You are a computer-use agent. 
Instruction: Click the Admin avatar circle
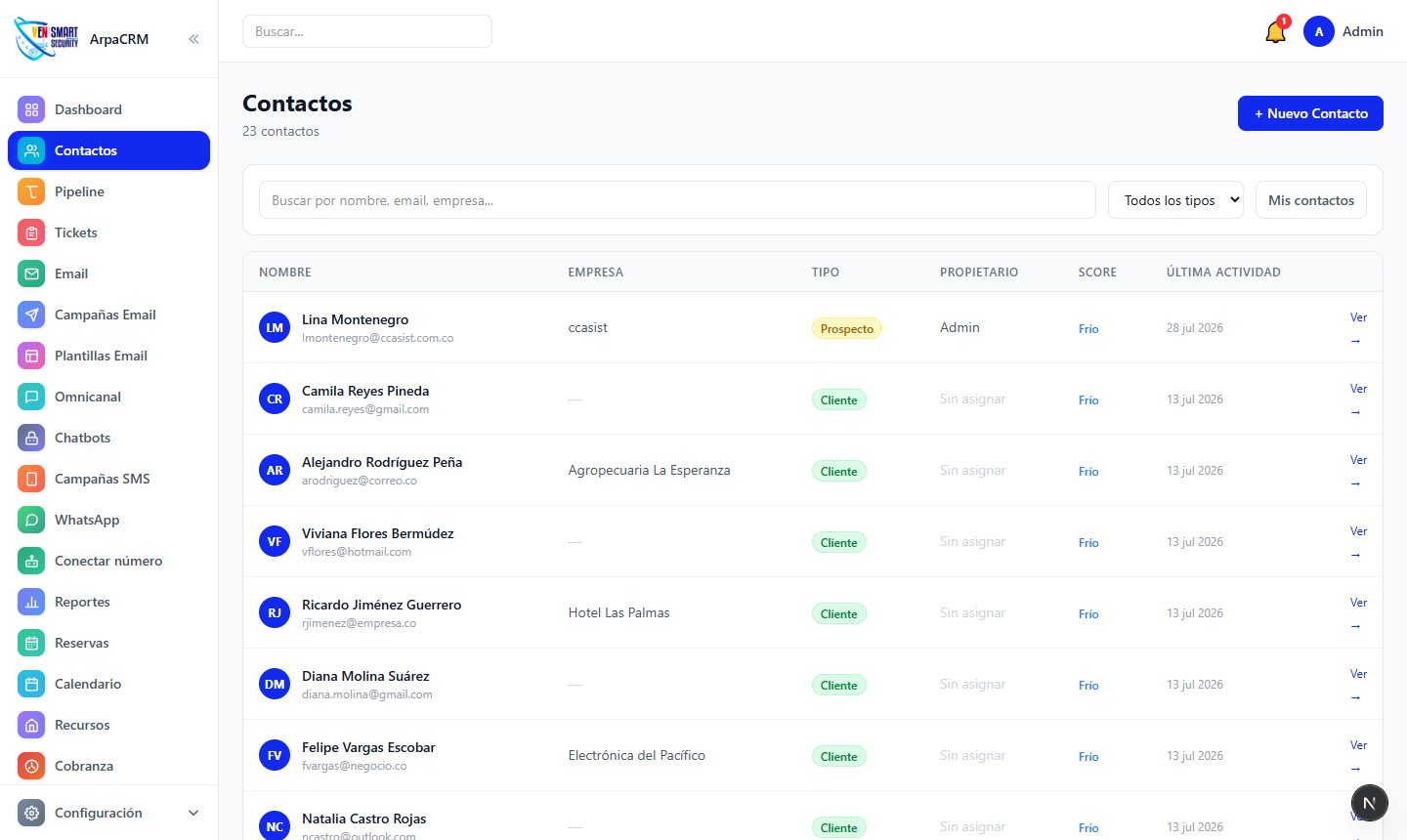(1319, 31)
